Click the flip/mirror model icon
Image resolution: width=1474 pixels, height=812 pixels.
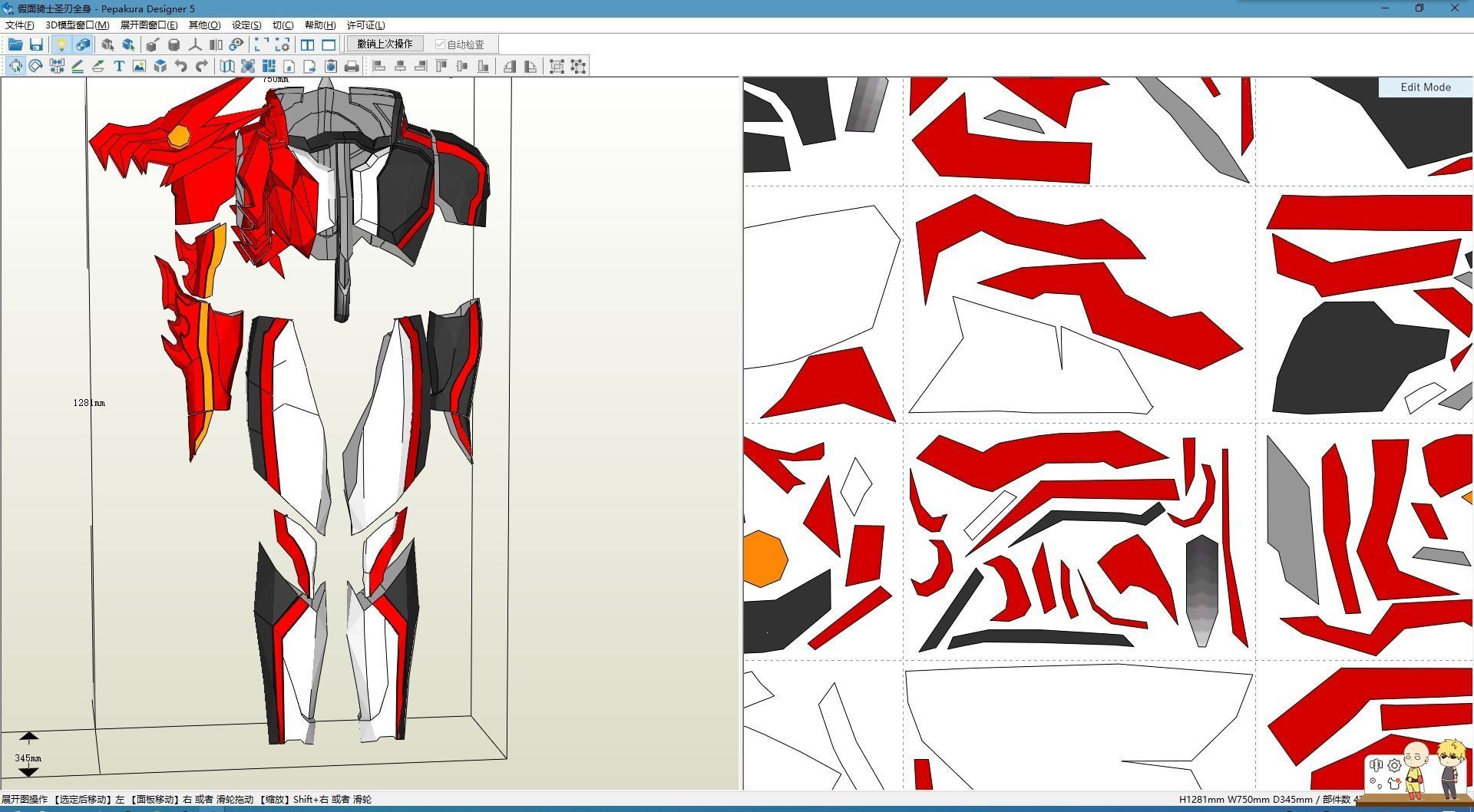[x=216, y=45]
